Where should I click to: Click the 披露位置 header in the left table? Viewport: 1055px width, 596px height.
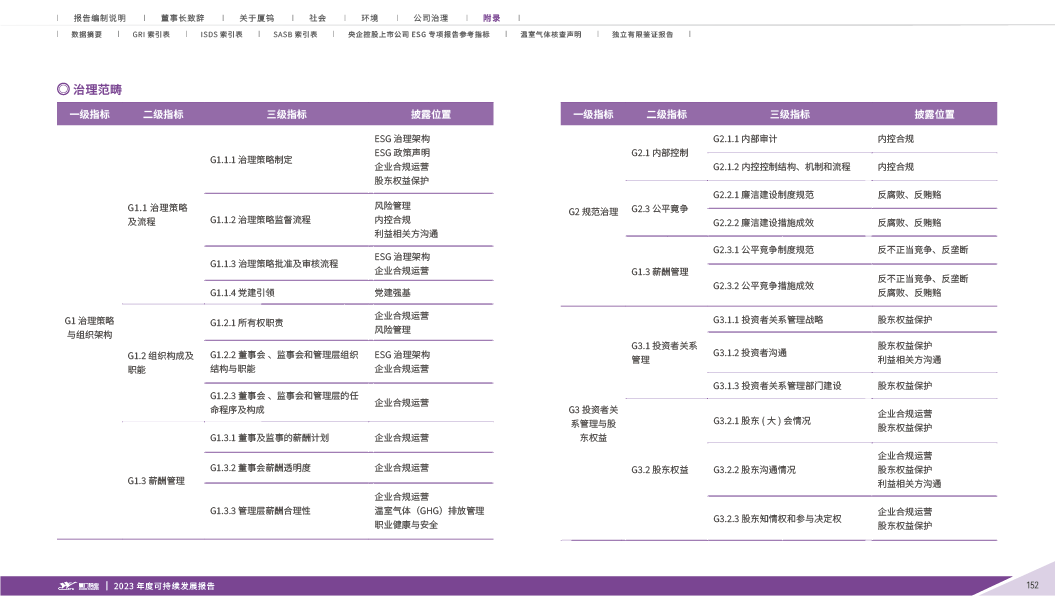point(431,114)
